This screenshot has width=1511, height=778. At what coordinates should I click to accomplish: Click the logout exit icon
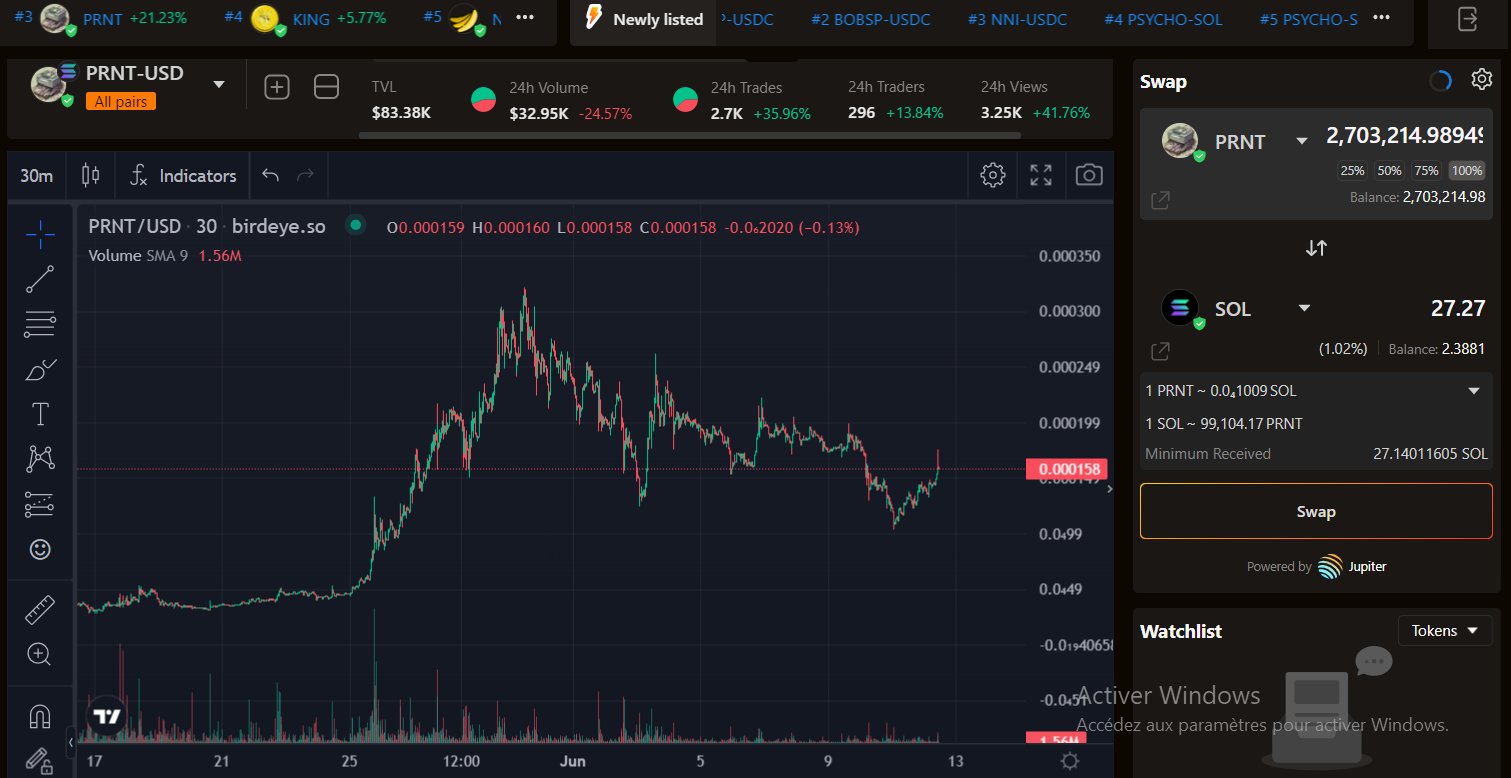(x=1468, y=19)
